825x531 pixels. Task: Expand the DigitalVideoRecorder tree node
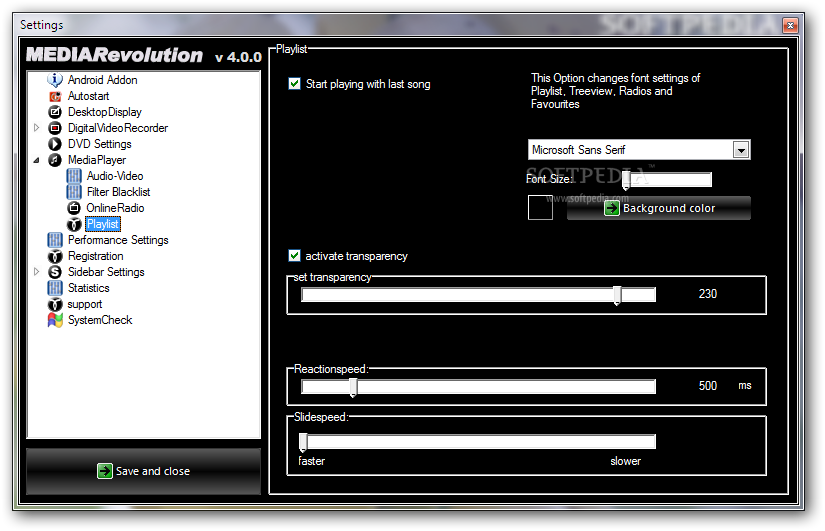pos(36,128)
